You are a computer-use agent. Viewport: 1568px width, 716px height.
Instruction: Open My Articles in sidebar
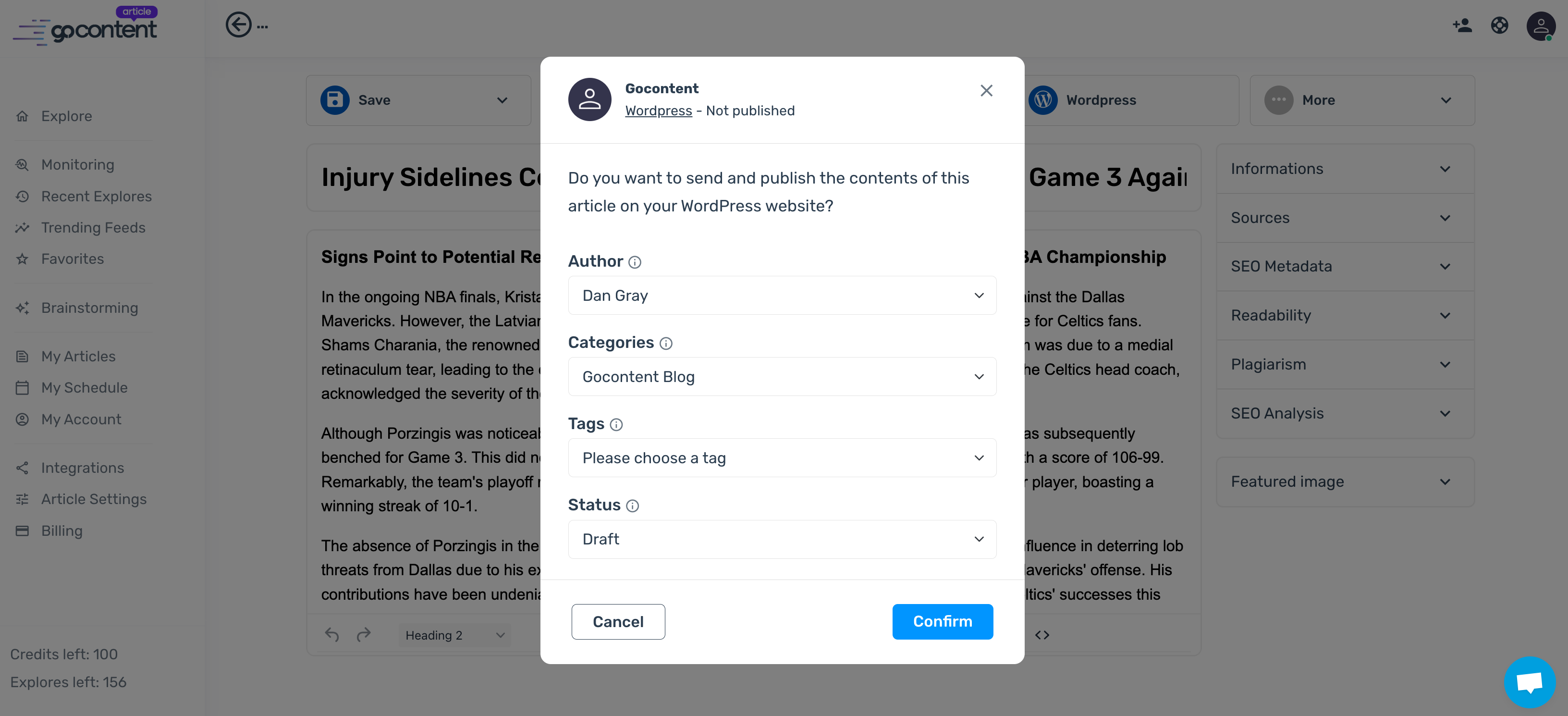(x=78, y=356)
